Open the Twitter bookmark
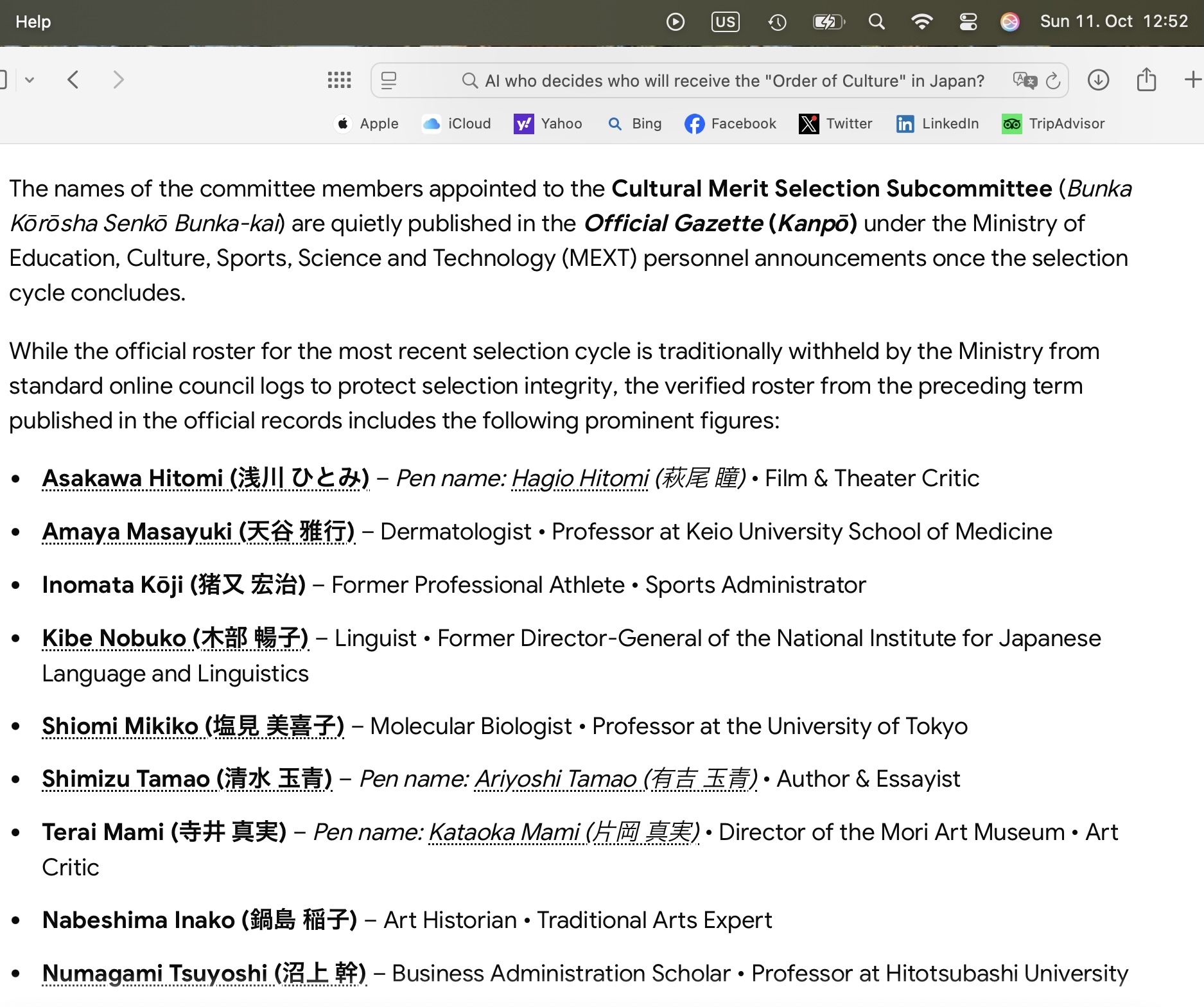This screenshot has width=1204, height=1007. tap(836, 124)
